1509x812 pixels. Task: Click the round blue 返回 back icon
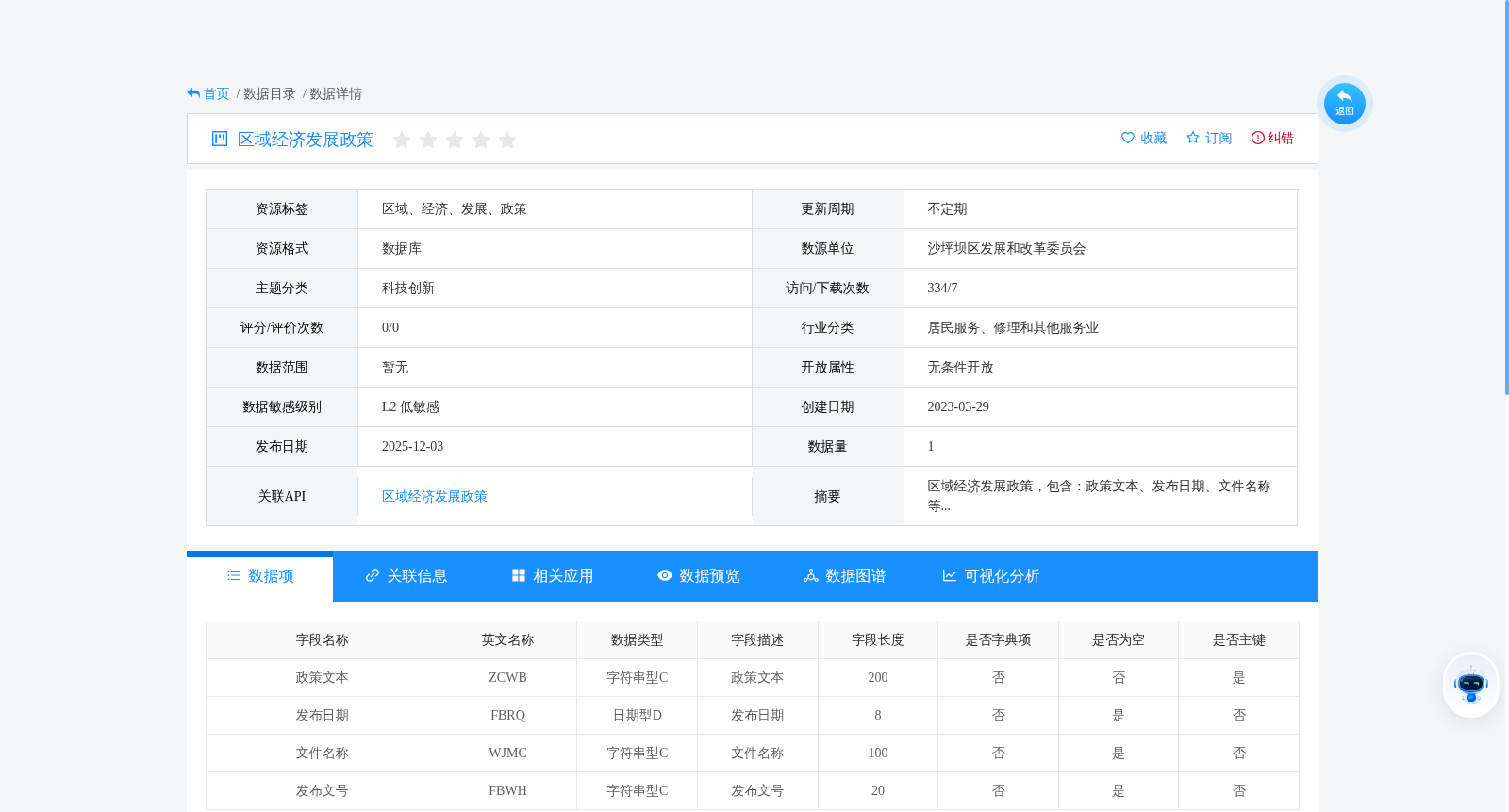1344,104
